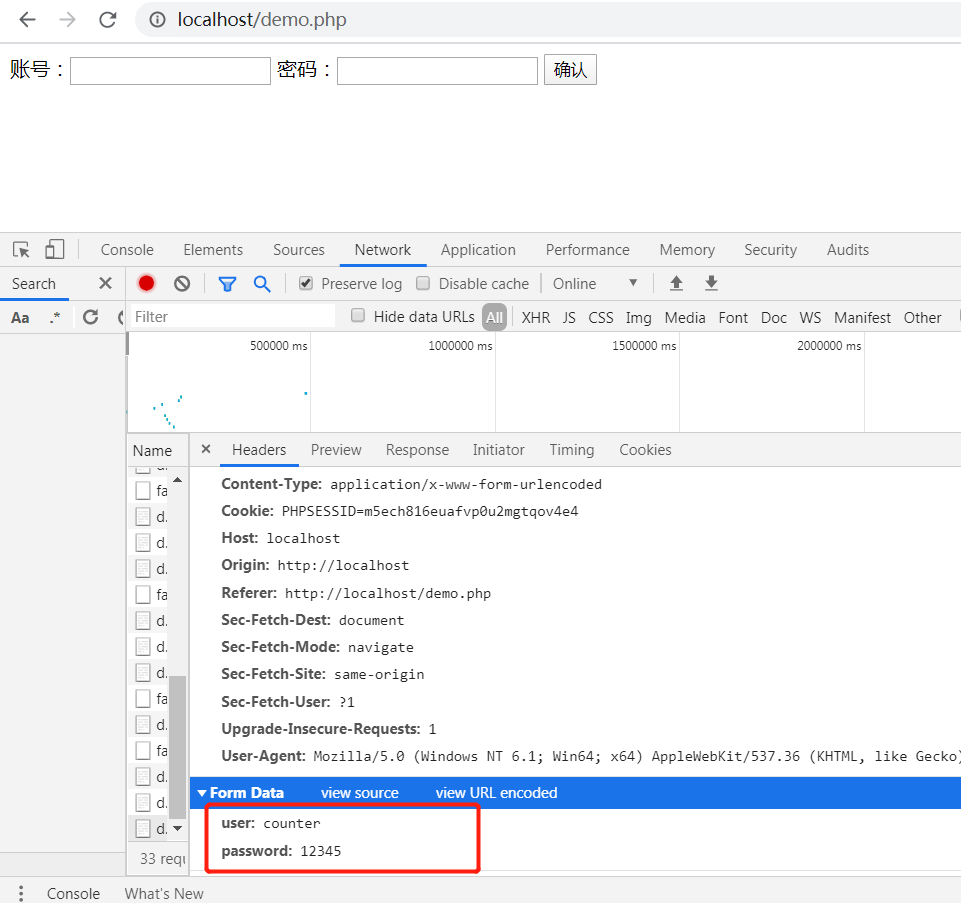This screenshot has height=903, width=961.
Task: Filter requests by CSS
Action: [x=601, y=318]
